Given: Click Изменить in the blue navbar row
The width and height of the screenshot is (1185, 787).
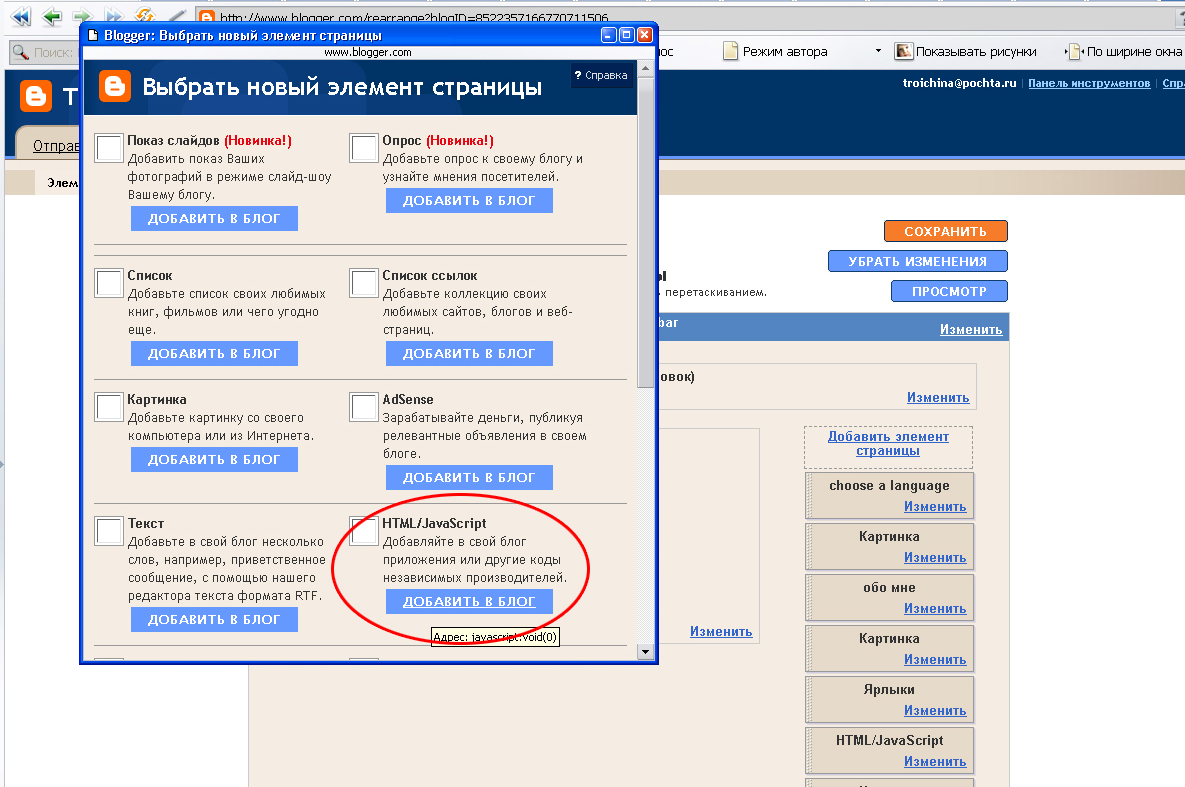Looking at the screenshot, I should pos(971,330).
